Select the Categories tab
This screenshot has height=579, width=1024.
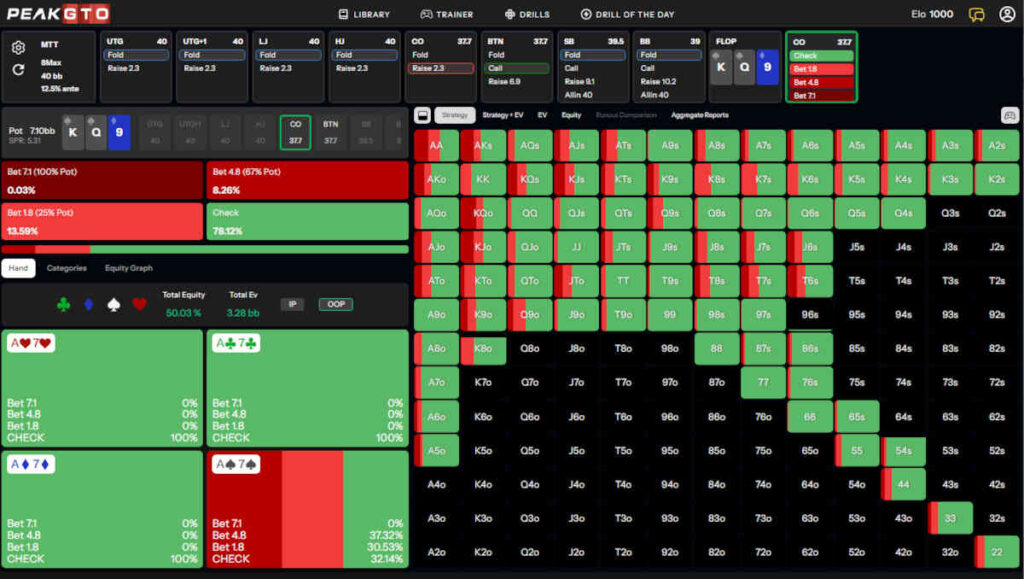click(67, 268)
